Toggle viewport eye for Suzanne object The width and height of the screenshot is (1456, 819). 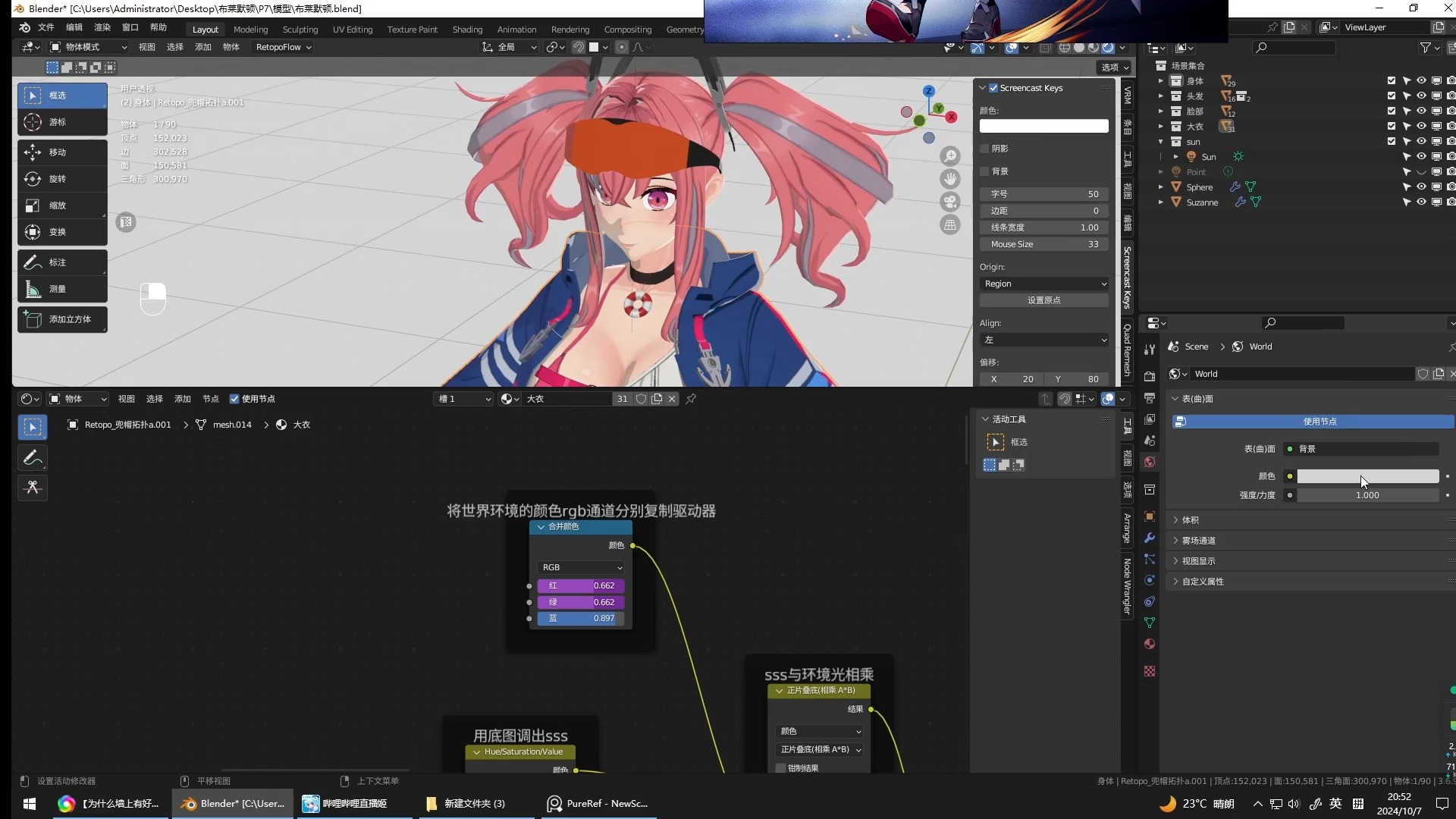pyautogui.click(x=1421, y=202)
